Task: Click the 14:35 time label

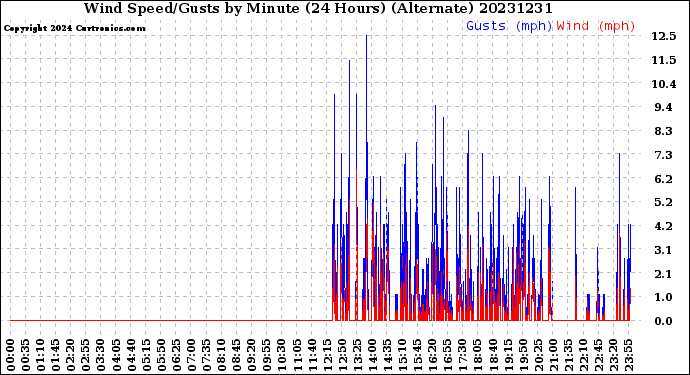Action: 387,355
